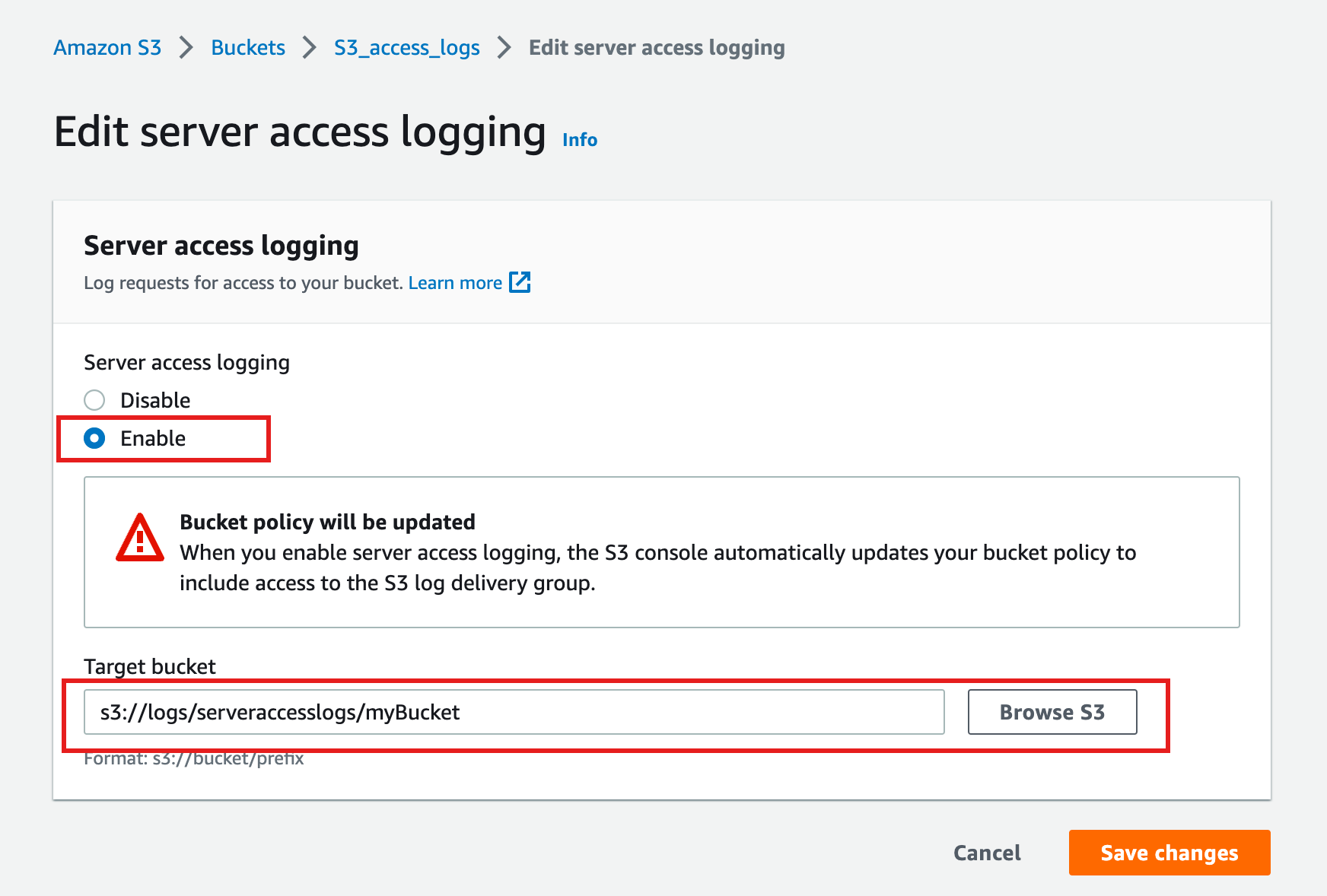Image resolution: width=1327 pixels, height=896 pixels.
Task: Cancel the logging edits
Action: click(987, 853)
